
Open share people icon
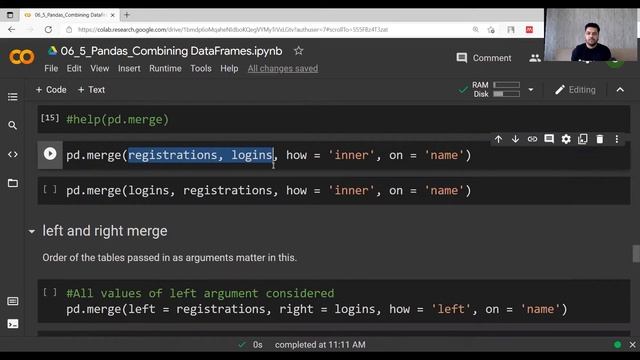tap(535, 58)
